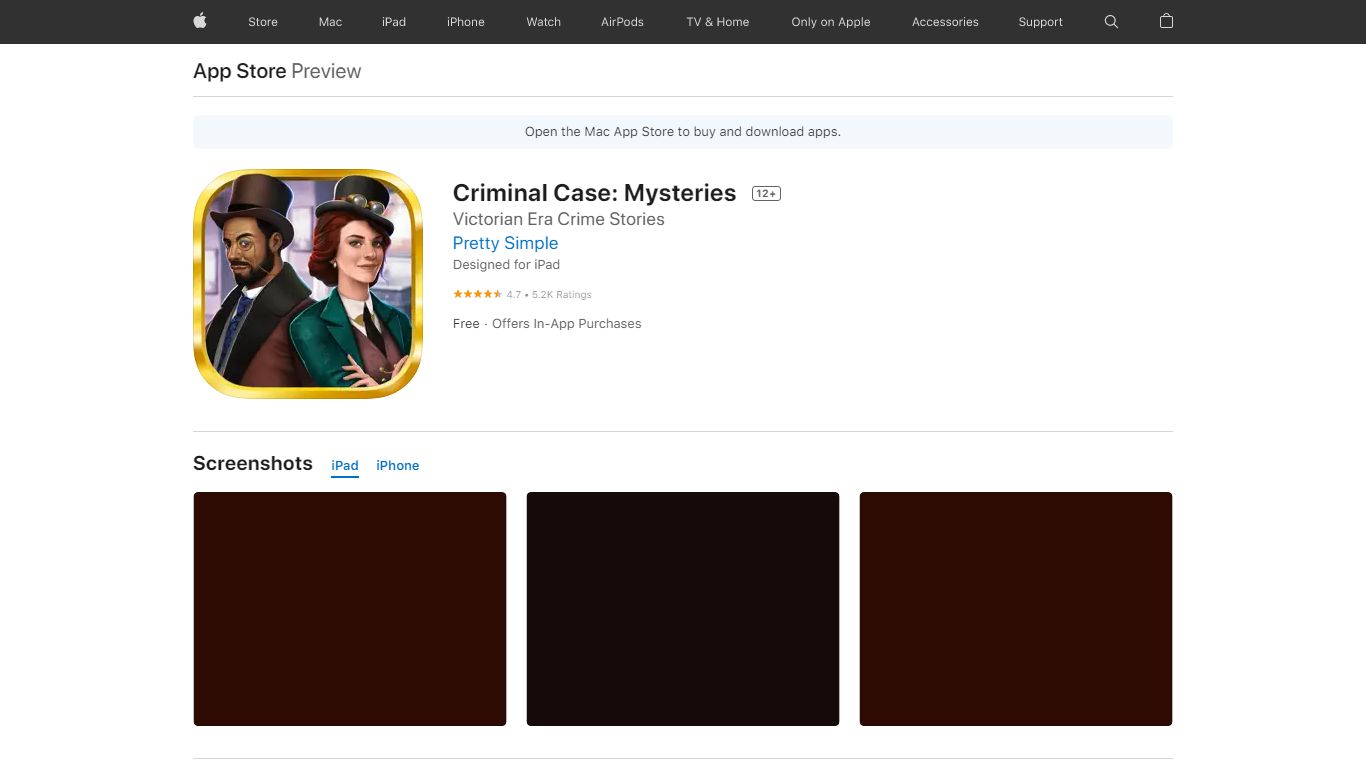Viewport: 1366px width, 768px height.
Task: Open the Store menu
Action: click(263, 22)
